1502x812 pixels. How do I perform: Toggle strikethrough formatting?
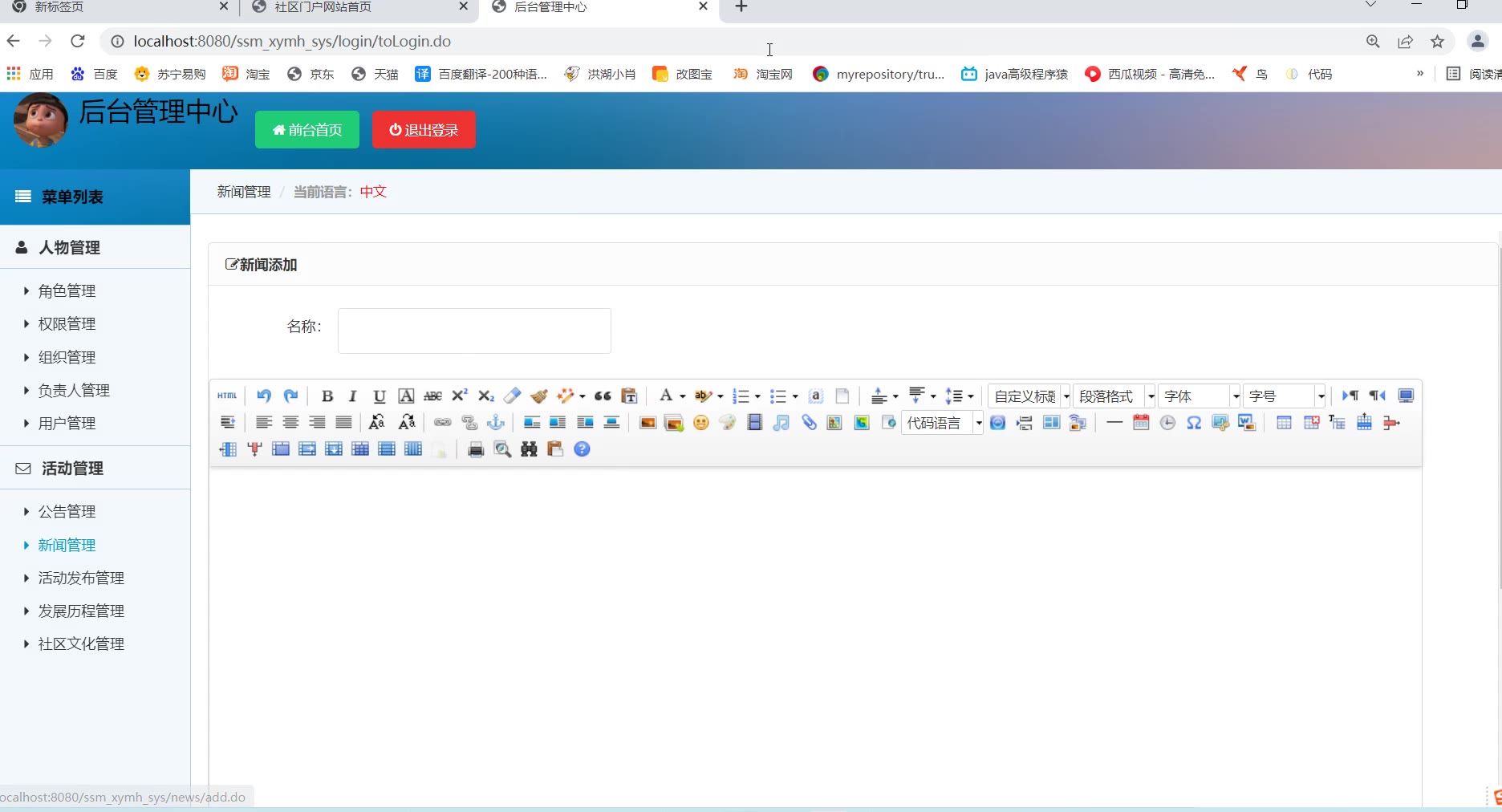coord(432,396)
